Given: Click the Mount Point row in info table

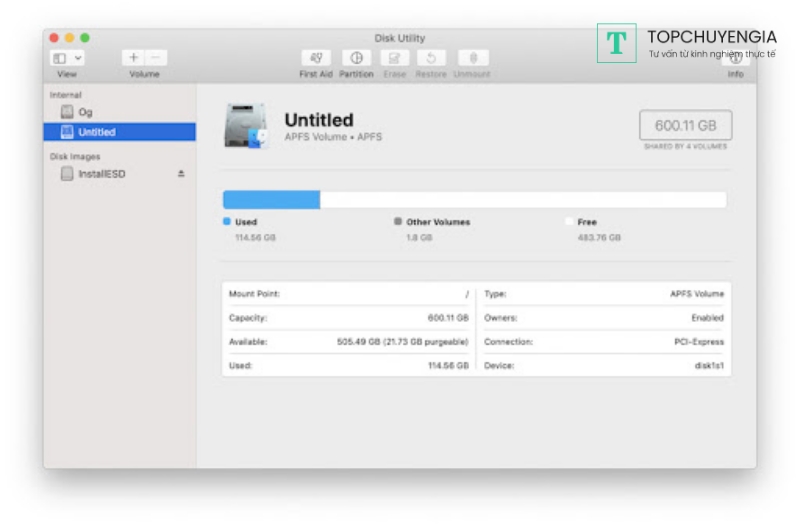Looking at the screenshot, I should [348, 294].
